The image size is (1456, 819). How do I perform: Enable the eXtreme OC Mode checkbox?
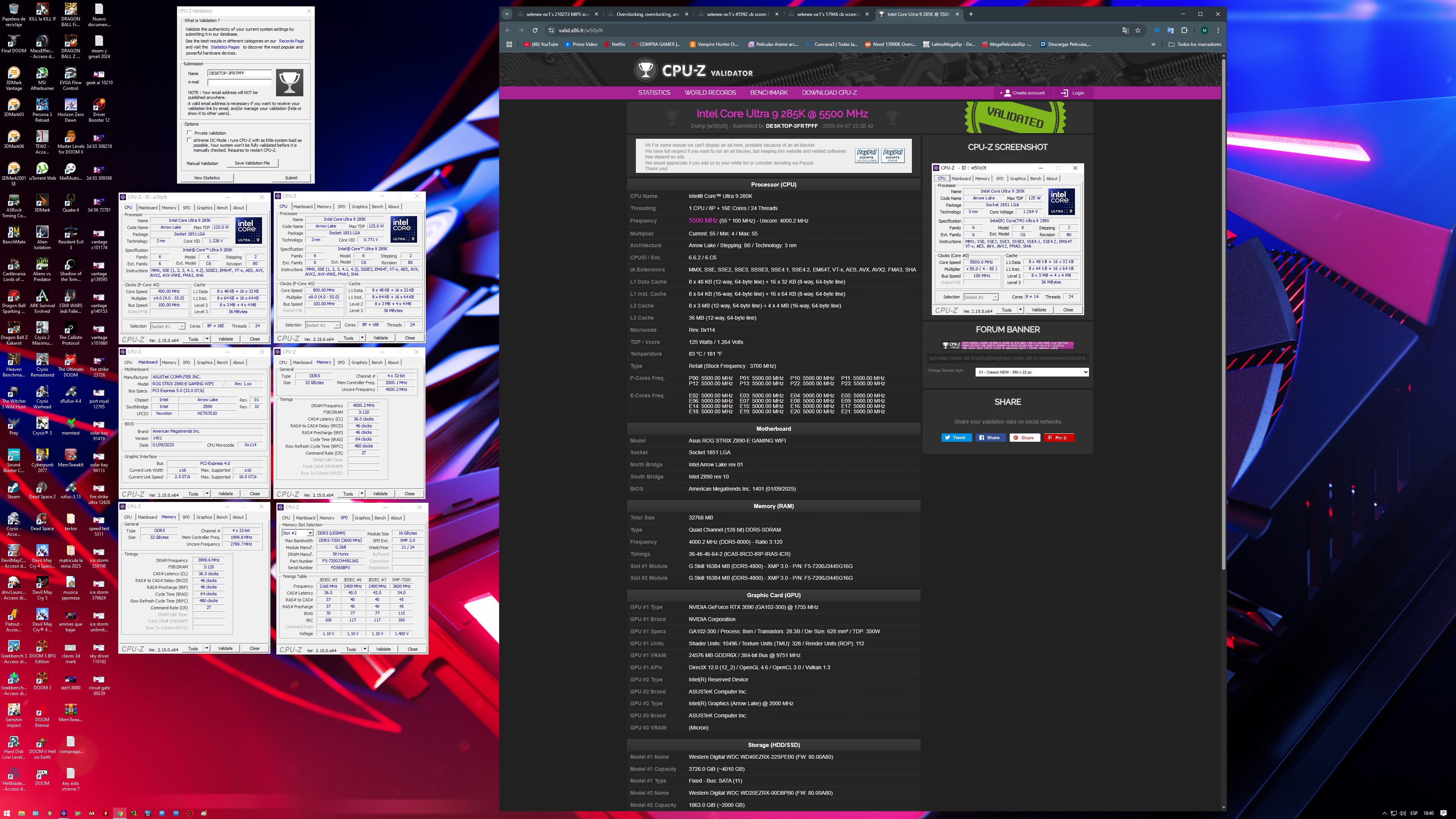(189, 140)
